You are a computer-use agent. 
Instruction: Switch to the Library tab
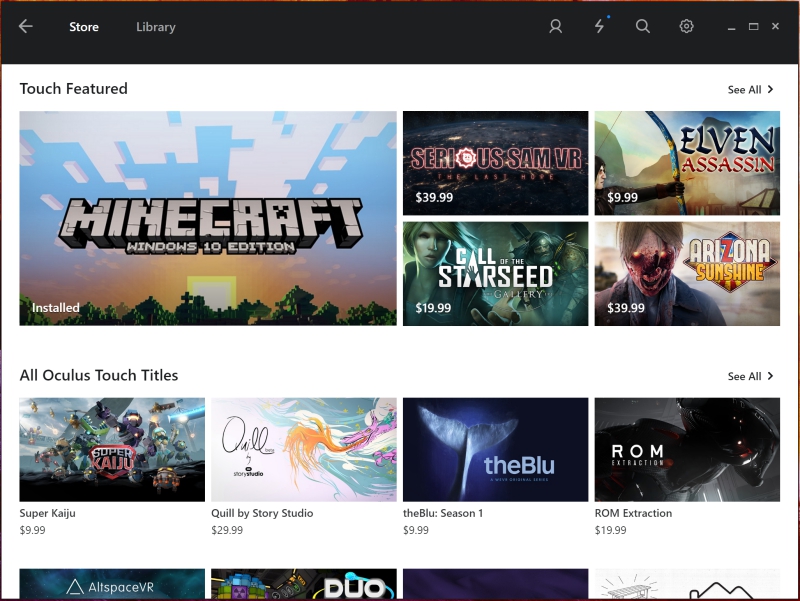coord(156,27)
